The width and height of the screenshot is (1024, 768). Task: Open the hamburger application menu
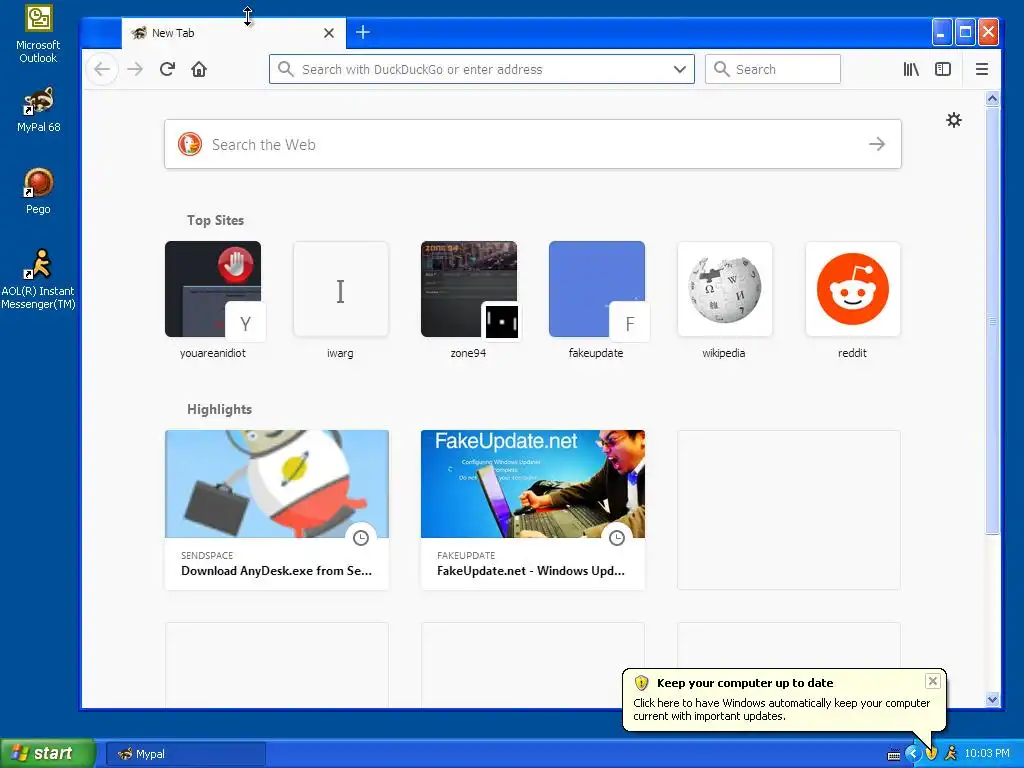[982, 69]
